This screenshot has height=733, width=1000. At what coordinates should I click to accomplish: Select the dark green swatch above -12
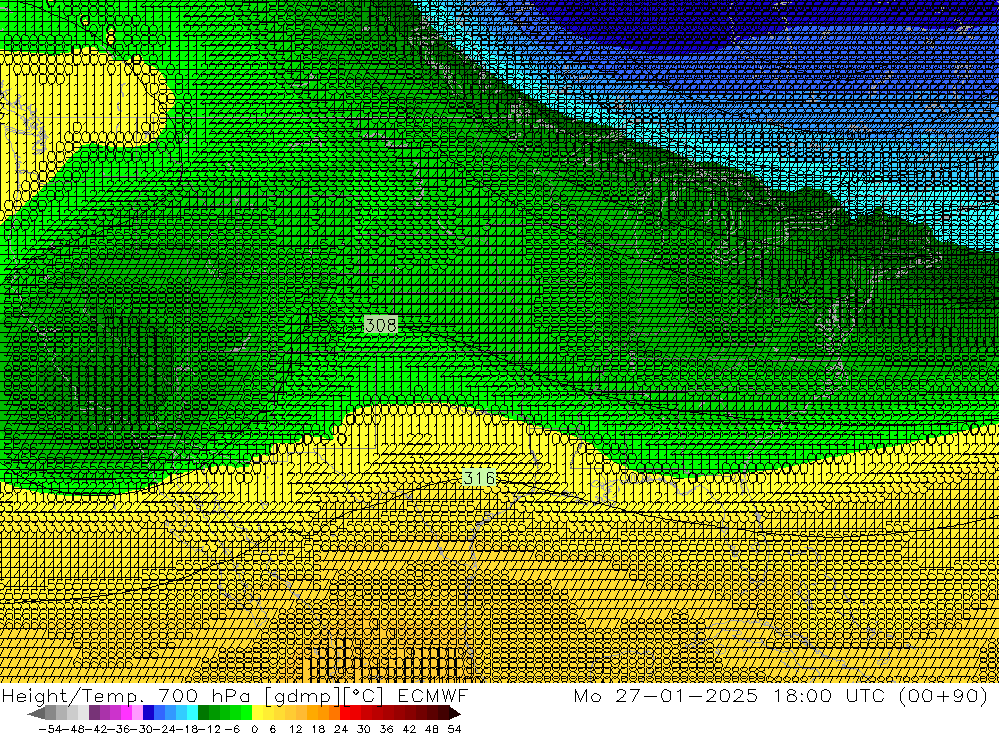pos(208,713)
